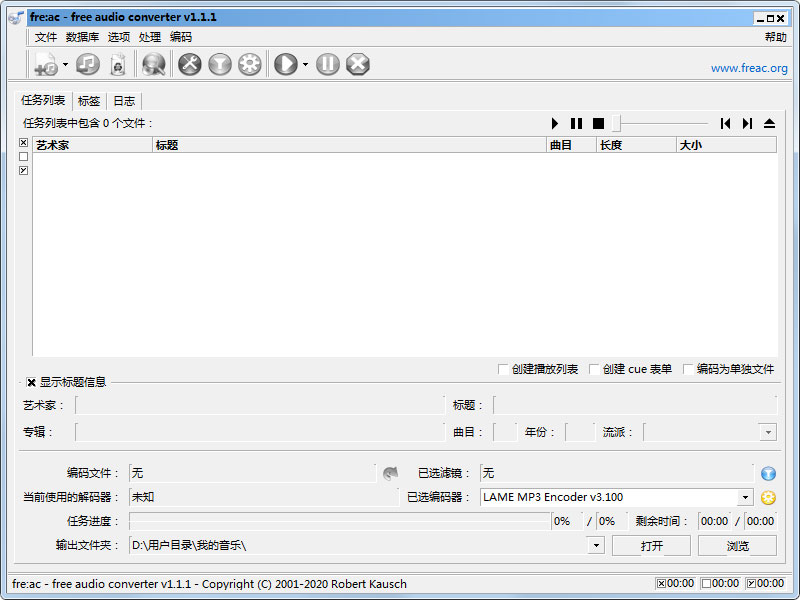Image resolution: width=800 pixels, height=600 pixels.
Task: Click the output folder path field
Action: (x=358, y=545)
